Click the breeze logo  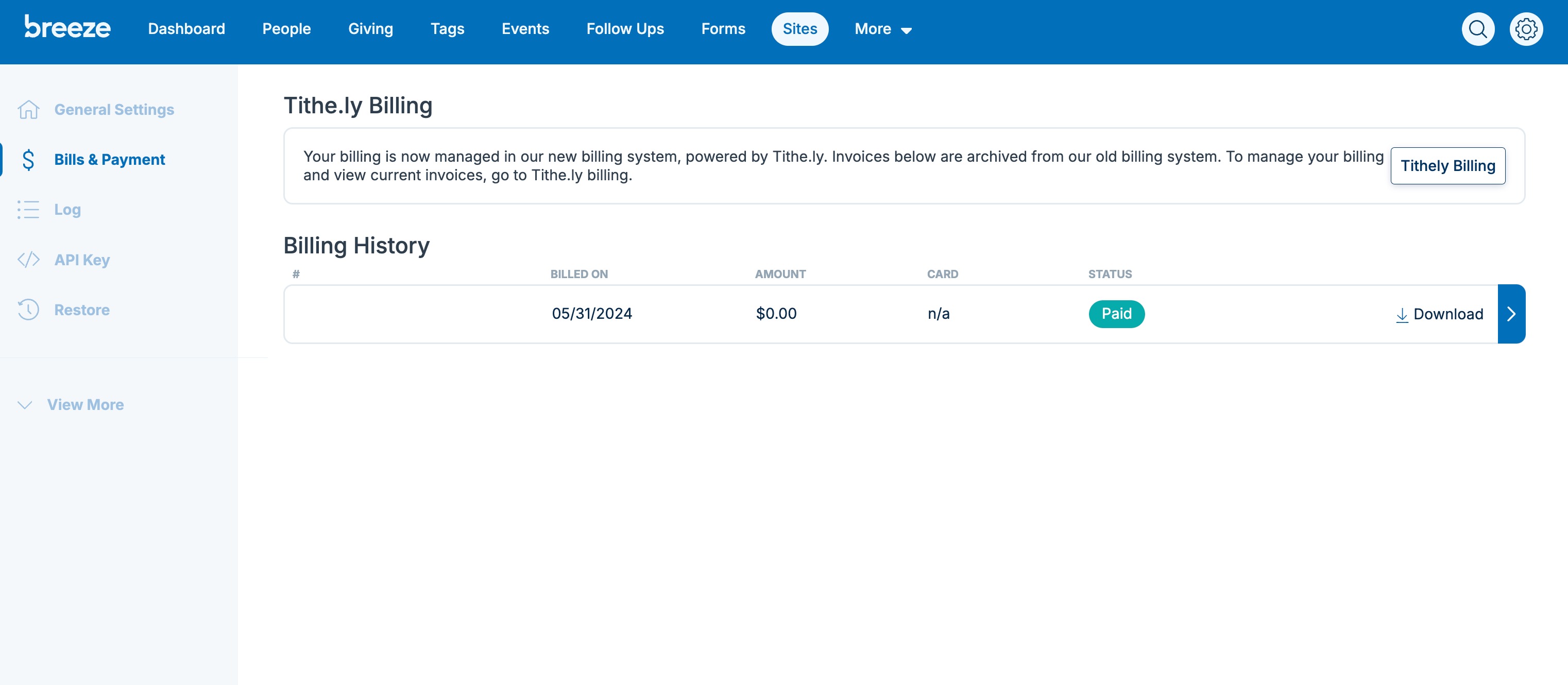tap(67, 27)
